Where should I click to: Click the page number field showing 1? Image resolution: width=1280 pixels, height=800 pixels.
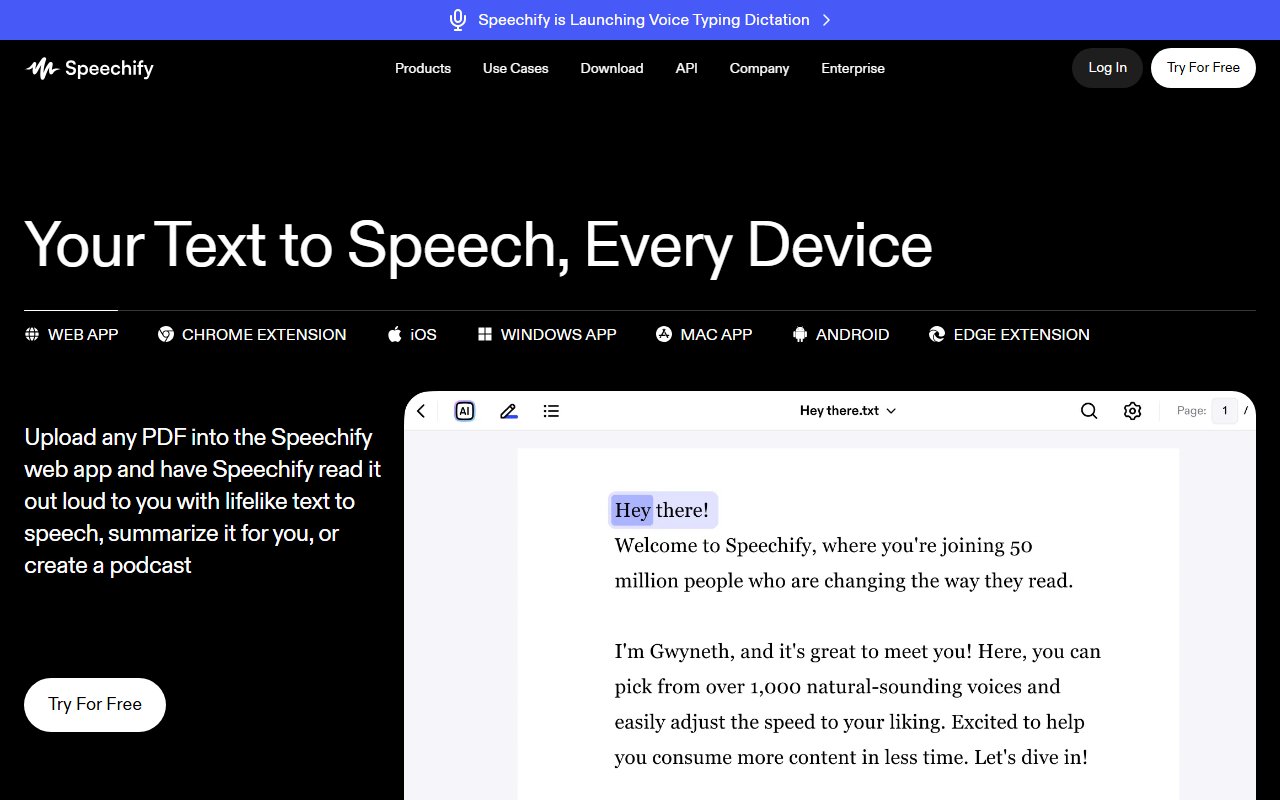click(1225, 411)
